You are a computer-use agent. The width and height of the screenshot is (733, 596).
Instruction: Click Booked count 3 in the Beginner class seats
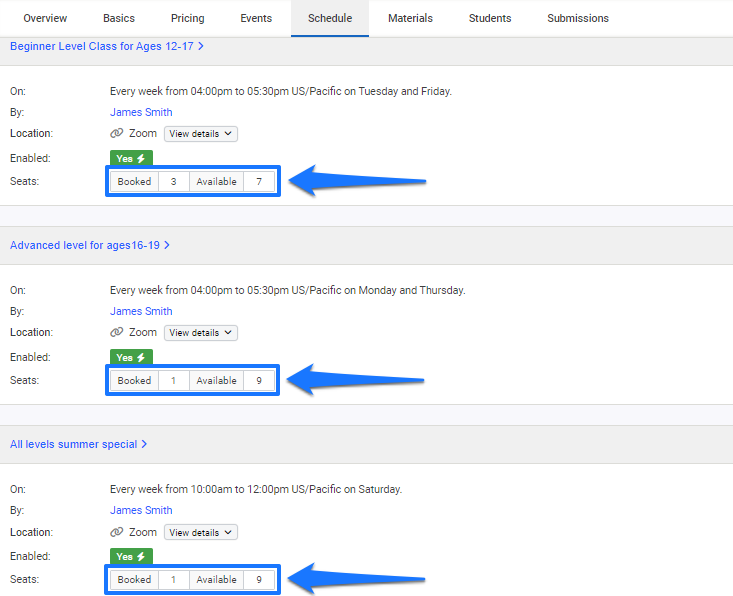(x=173, y=181)
